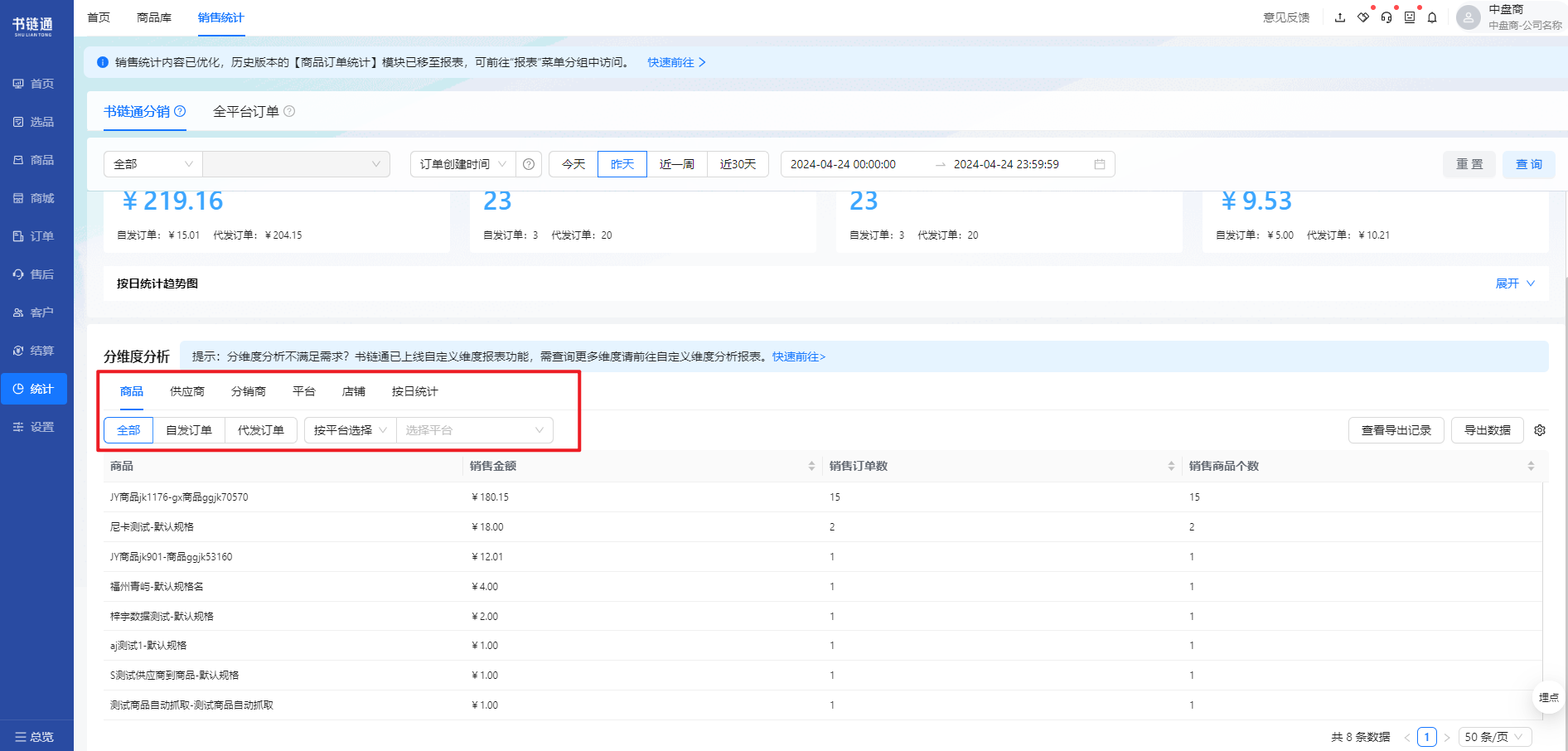Select 自发订单 order type filter
This screenshot has height=751, width=1568.
pyautogui.click(x=189, y=430)
